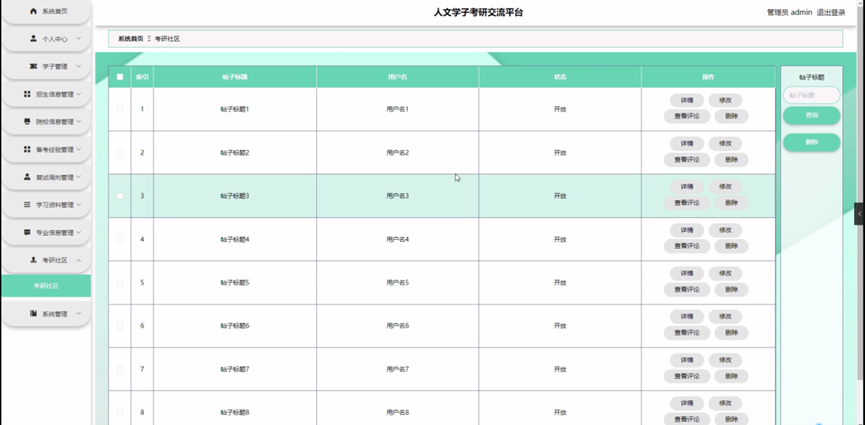Select the highlighted 考研社区 submenu item

[x=46, y=286]
